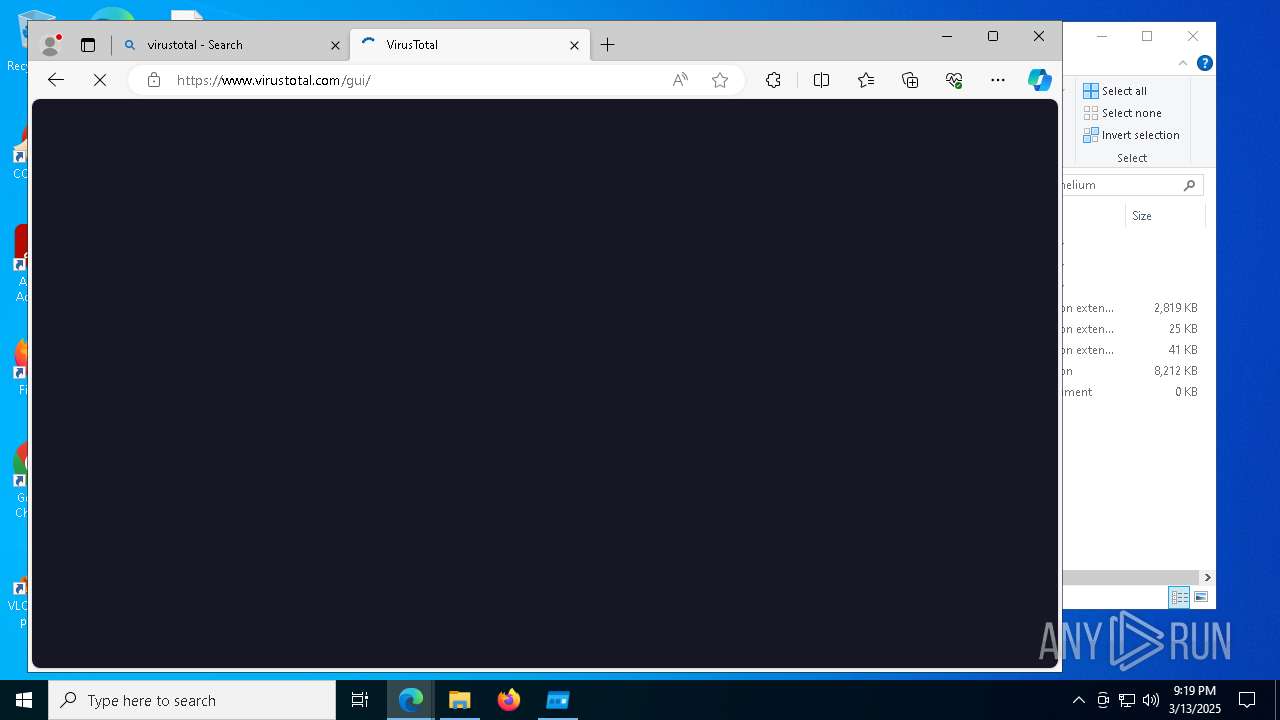The width and height of the screenshot is (1280, 720).
Task: Toggle split screen view
Action: [x=821, y=80]
